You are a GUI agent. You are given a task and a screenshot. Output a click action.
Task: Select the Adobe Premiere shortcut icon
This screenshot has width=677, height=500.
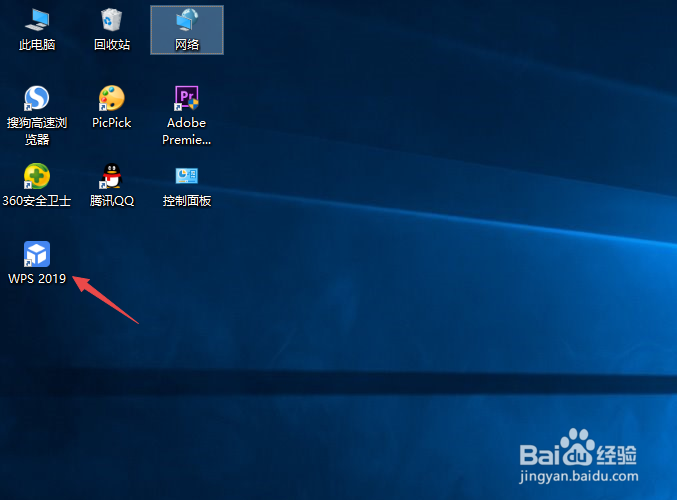[187, 98]
